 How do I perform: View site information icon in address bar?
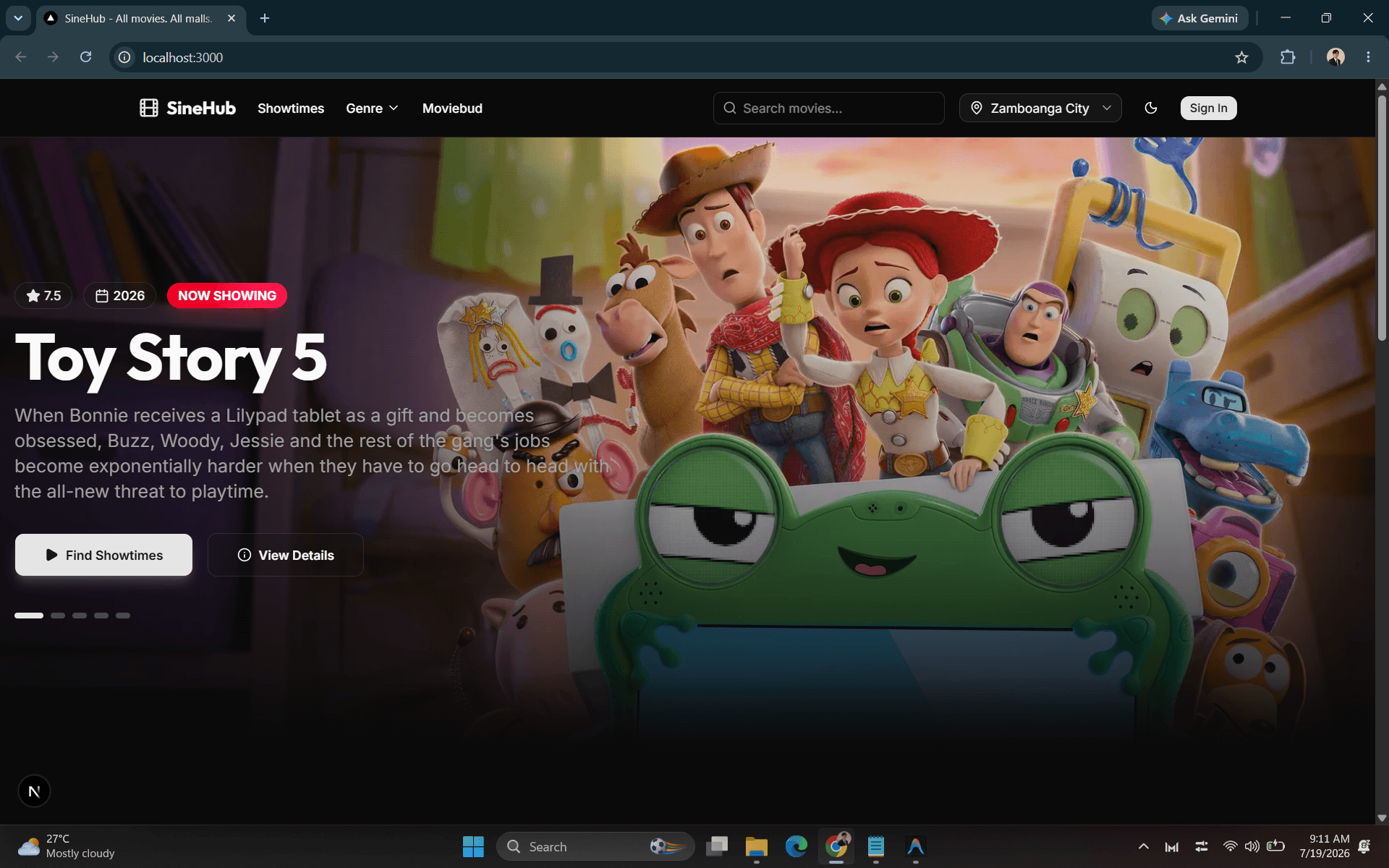[x=124, y=57]
